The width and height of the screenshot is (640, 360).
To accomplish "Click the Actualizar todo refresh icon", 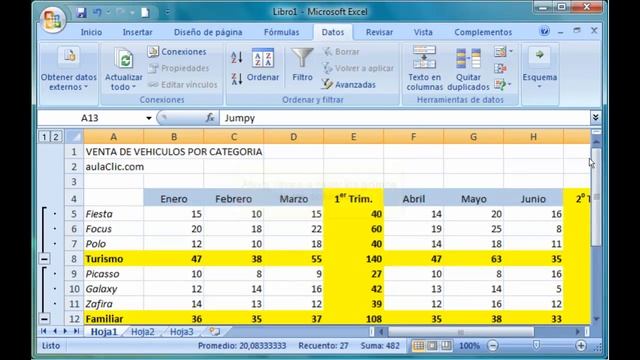I will pyautogui.click(x=123, y=59).
